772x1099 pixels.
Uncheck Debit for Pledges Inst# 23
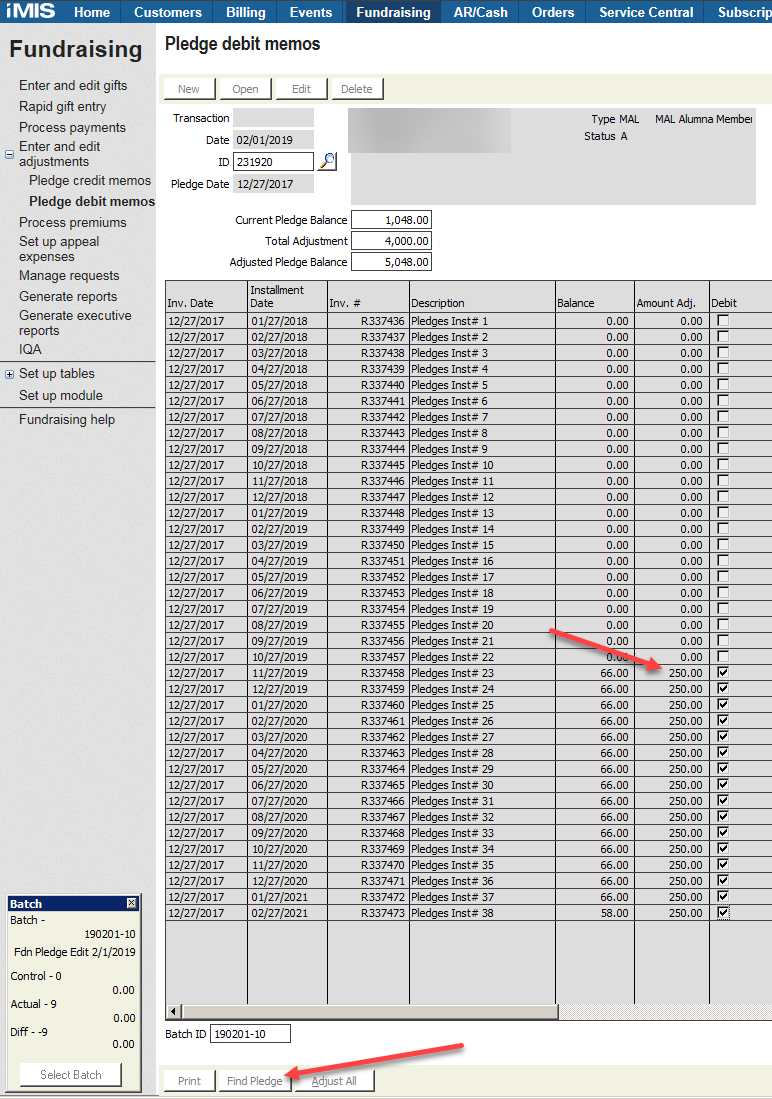click(723, 673)
